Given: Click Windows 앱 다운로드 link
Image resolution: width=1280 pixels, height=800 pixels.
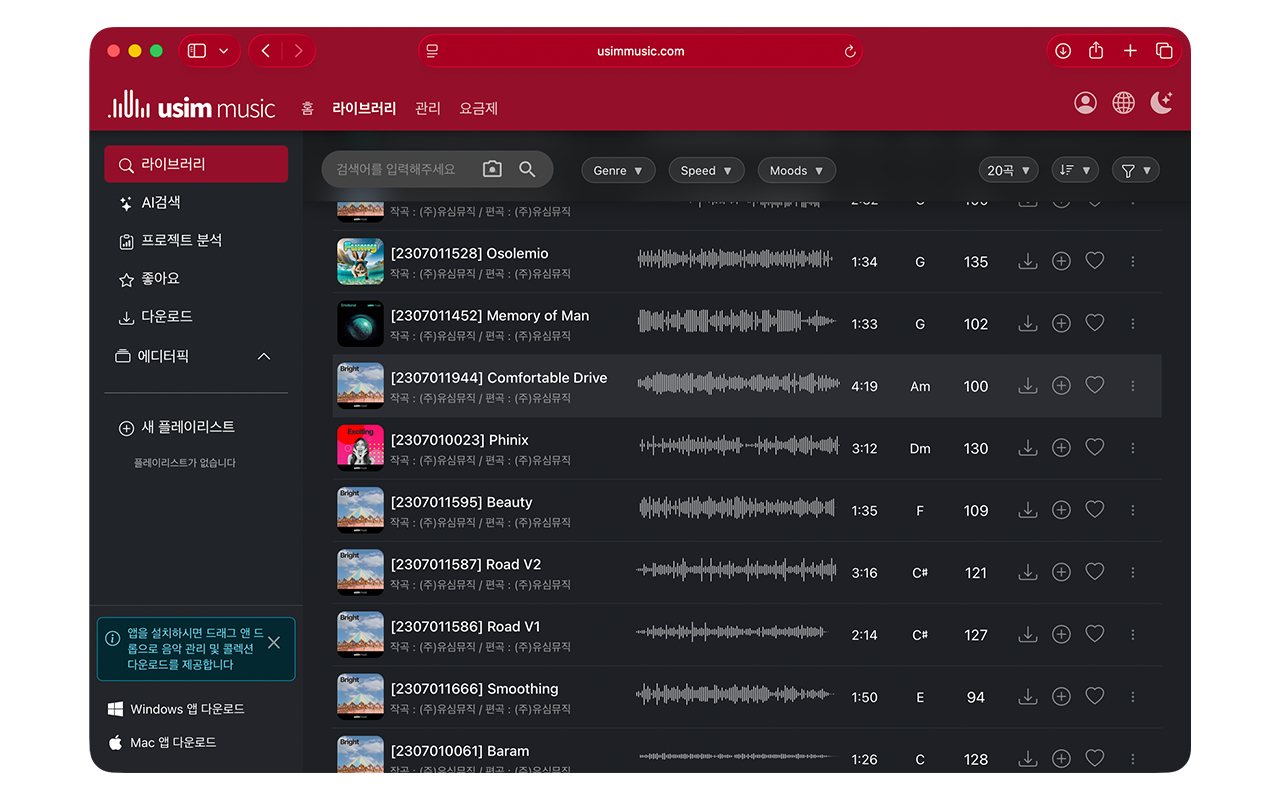Looking at the screenshot, I should pos(187,709).
